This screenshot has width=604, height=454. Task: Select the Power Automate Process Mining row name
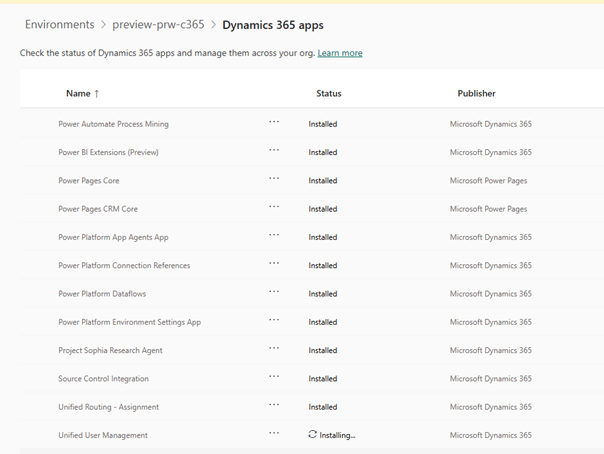coord(113,124)
